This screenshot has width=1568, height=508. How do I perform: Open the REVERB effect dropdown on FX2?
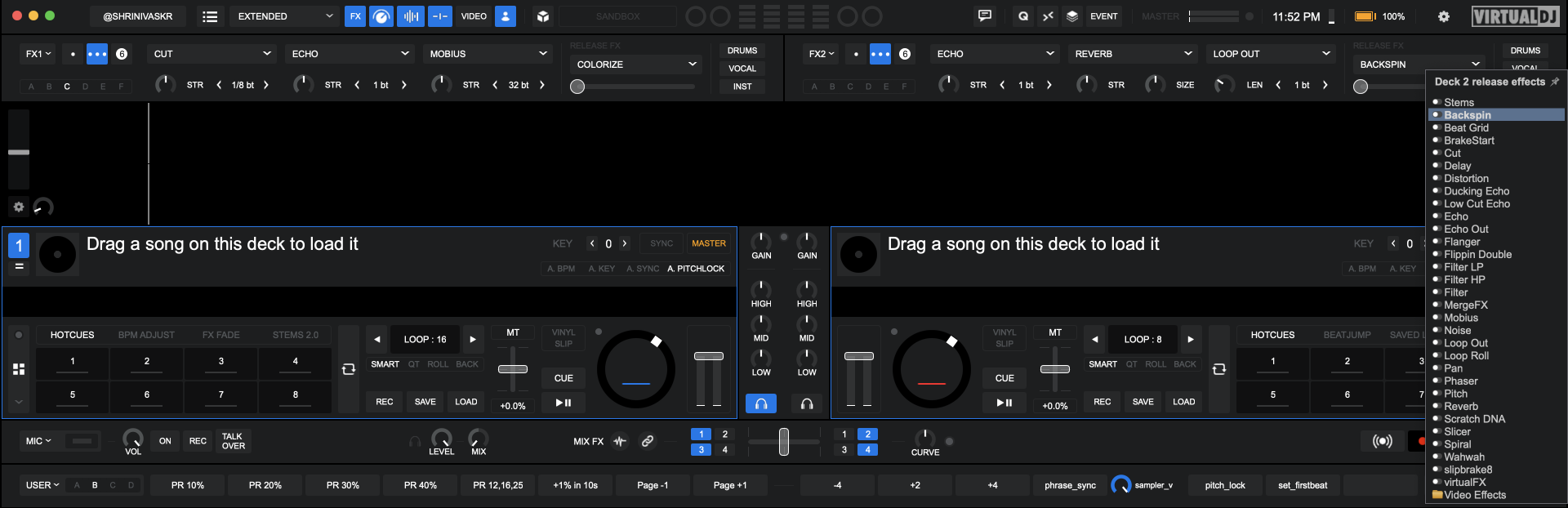(x=1133, y=54)
